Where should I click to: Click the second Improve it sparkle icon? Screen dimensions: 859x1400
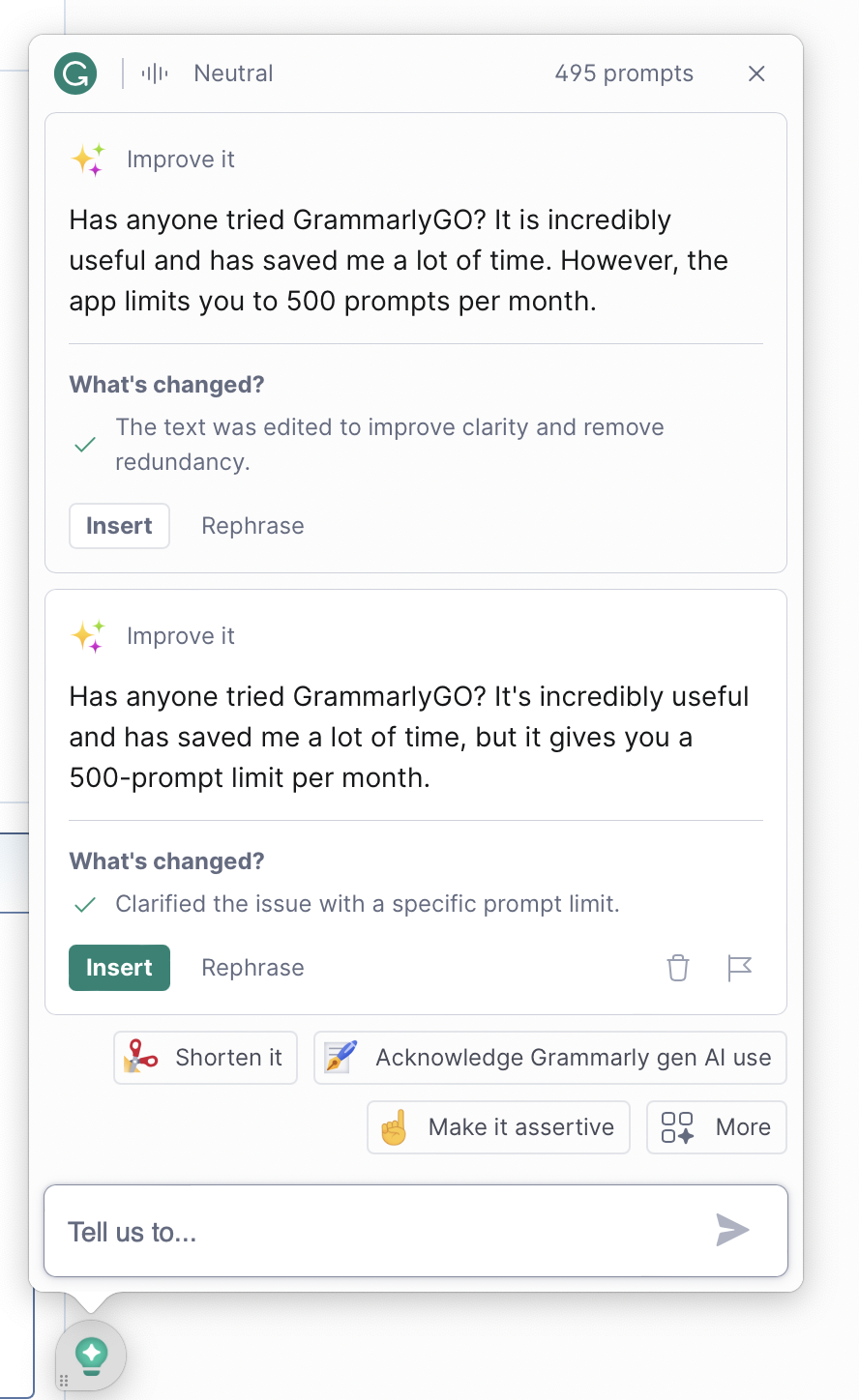point(88,636)
